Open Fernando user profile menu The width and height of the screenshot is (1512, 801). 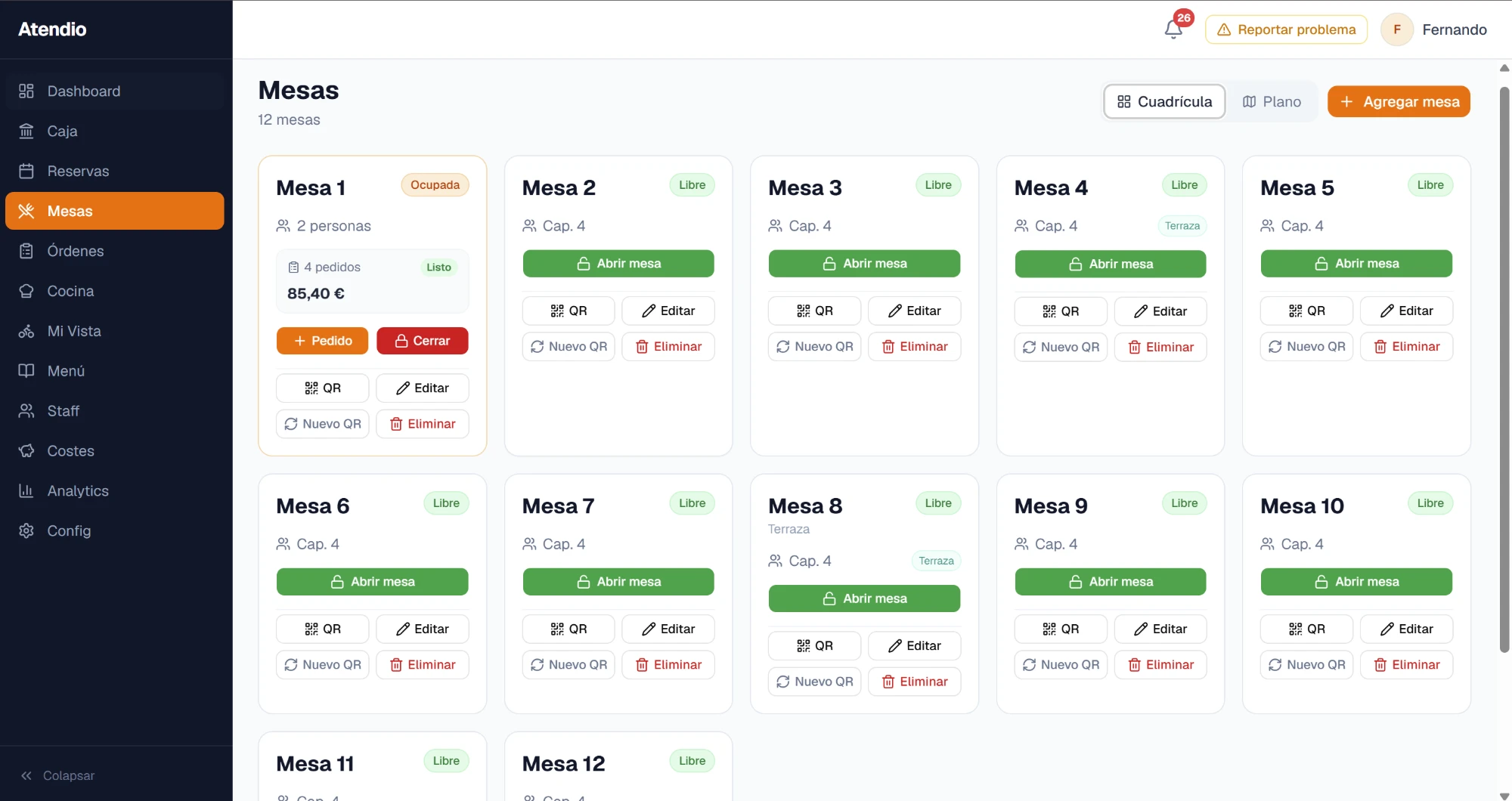click(1434, 29)
